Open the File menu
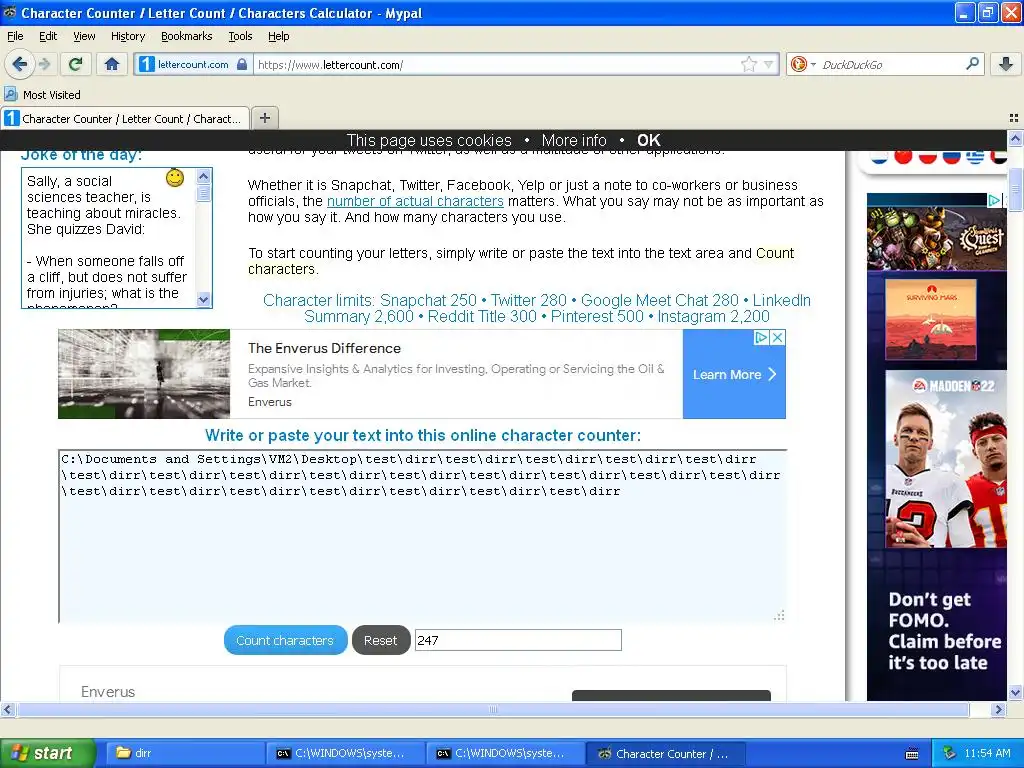1024x768 pixels. click(15, 36)
